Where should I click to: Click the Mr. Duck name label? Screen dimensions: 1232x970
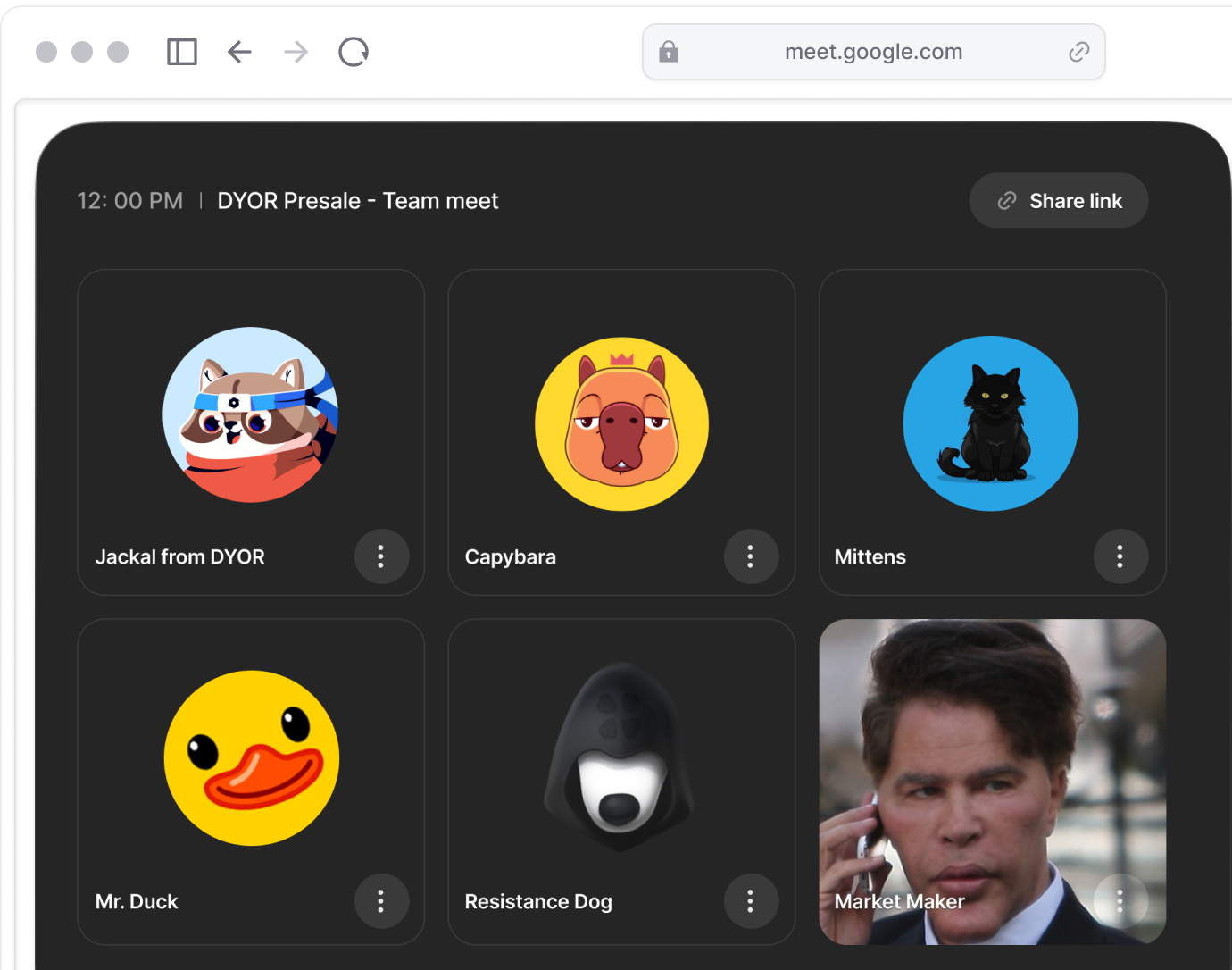pos(137,901)
